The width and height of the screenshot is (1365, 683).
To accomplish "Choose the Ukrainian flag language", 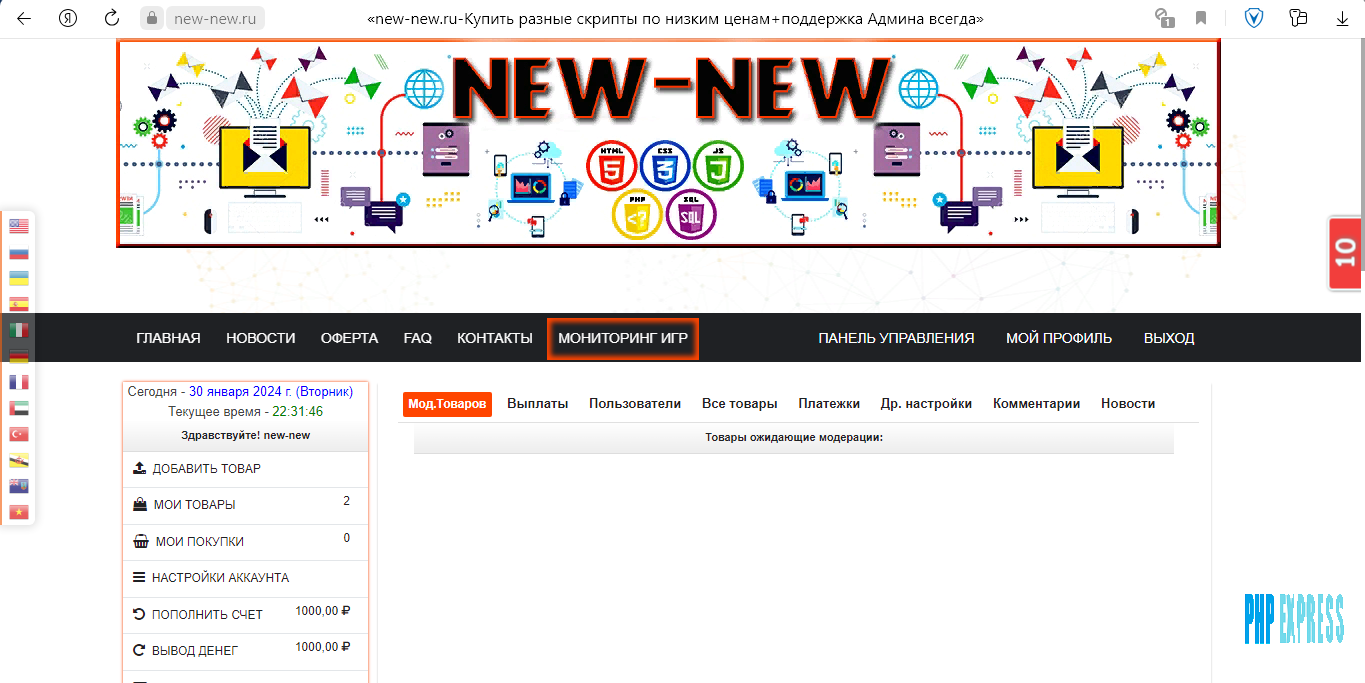I will 19,278.
